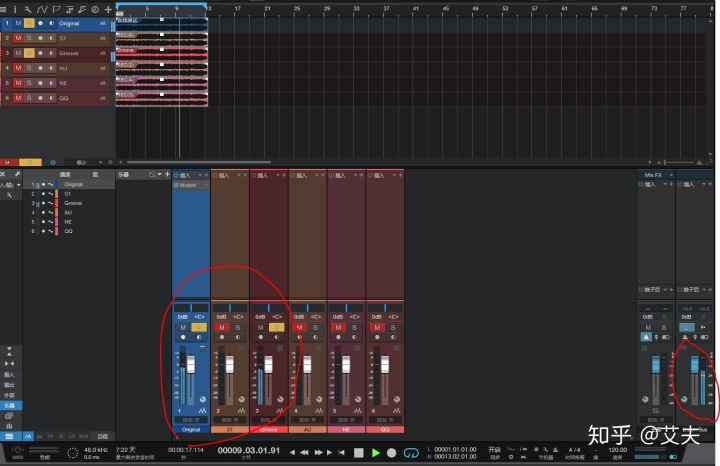Click the add tracks plus icon
The height and width of the screenshot is (466, 720).
[108, 9]
